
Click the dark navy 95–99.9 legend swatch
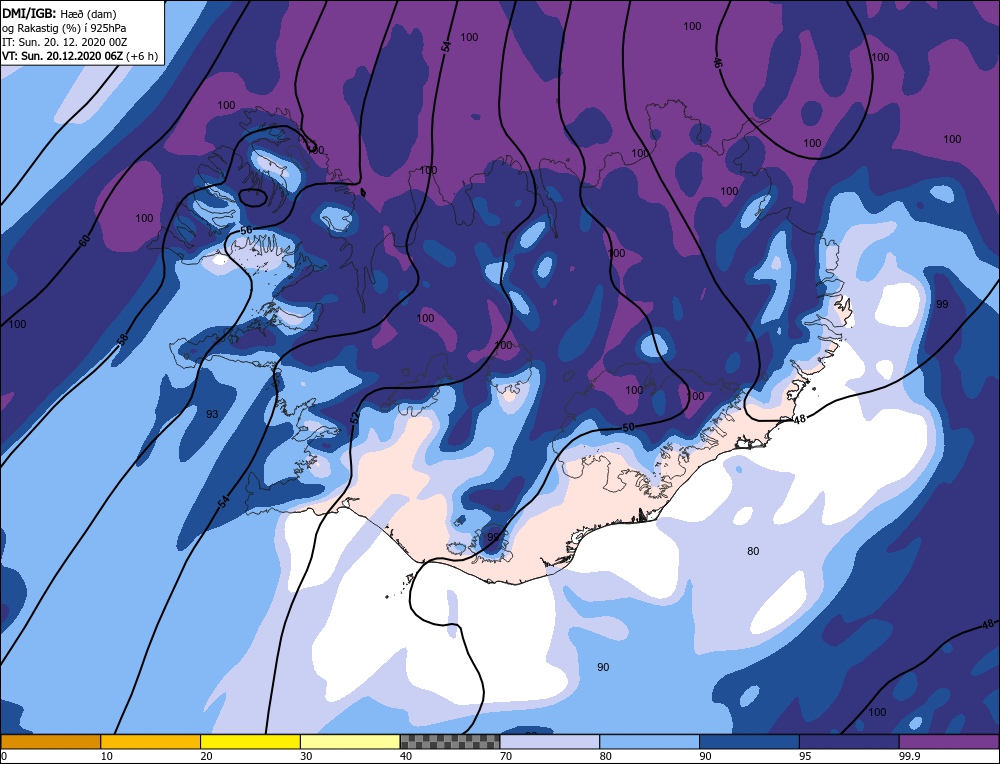(x=849, y=742)
